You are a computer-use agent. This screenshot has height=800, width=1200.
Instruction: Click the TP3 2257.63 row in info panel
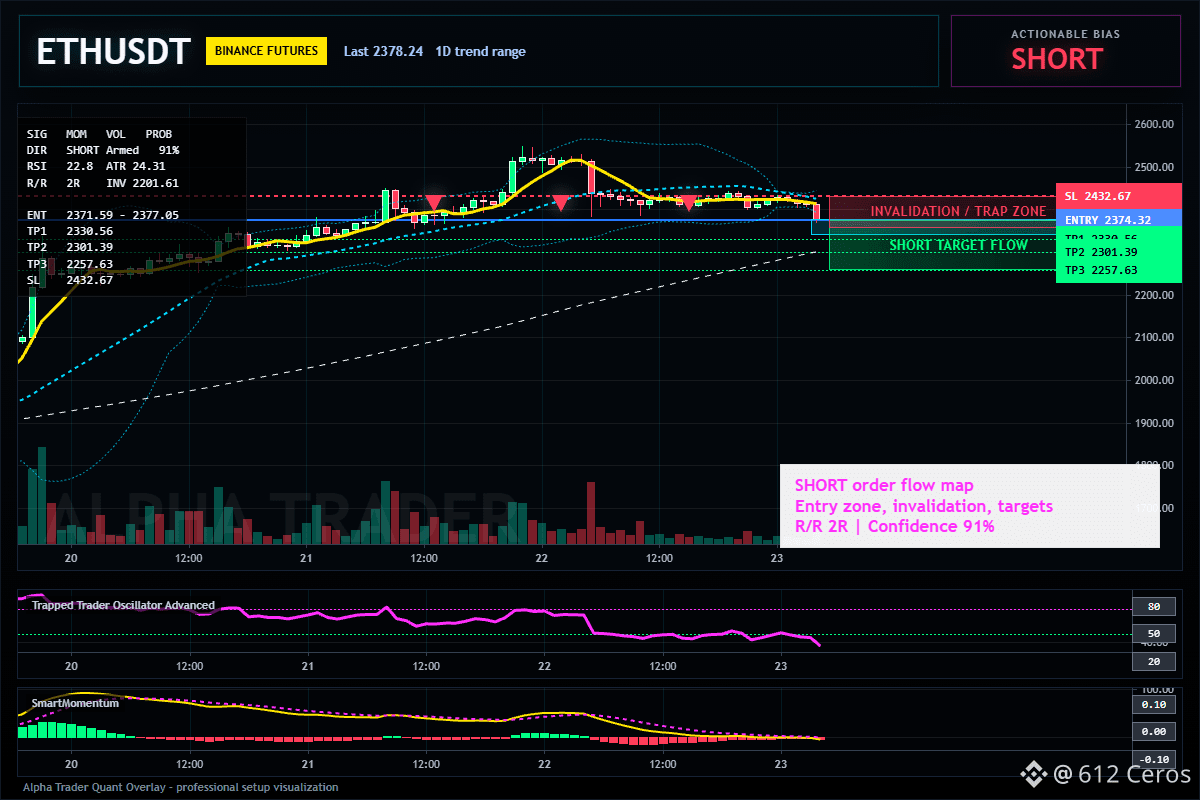click(70, 264)
